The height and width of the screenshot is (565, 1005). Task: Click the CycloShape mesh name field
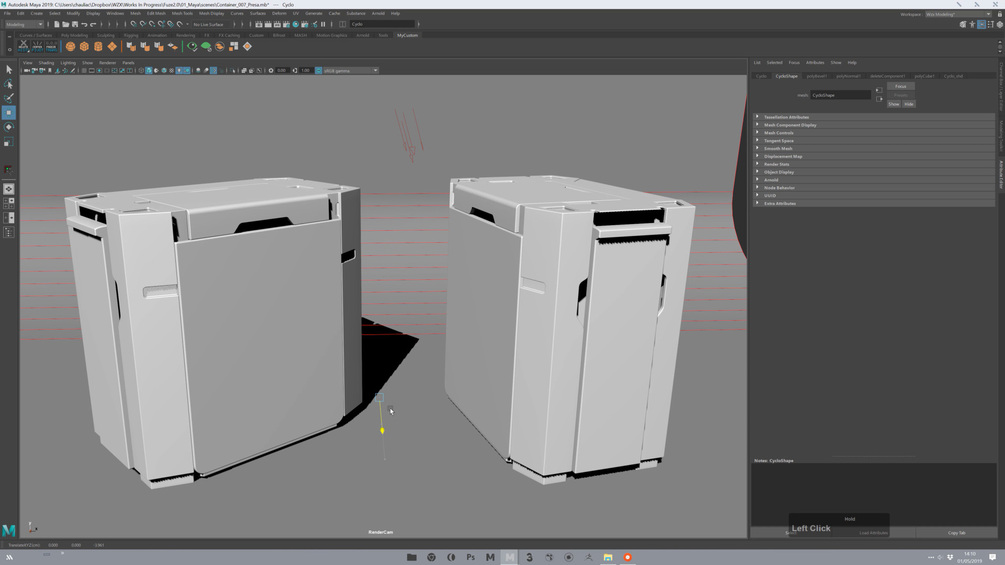point(840,95)
